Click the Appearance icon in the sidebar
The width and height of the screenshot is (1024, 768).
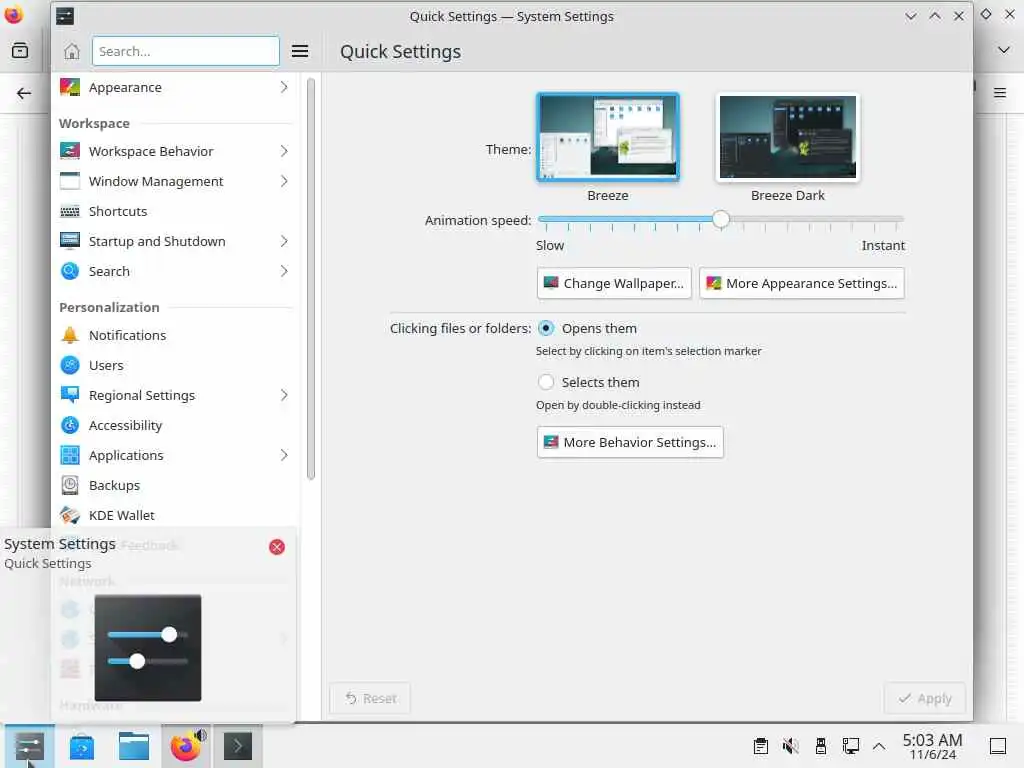[70, 87]
